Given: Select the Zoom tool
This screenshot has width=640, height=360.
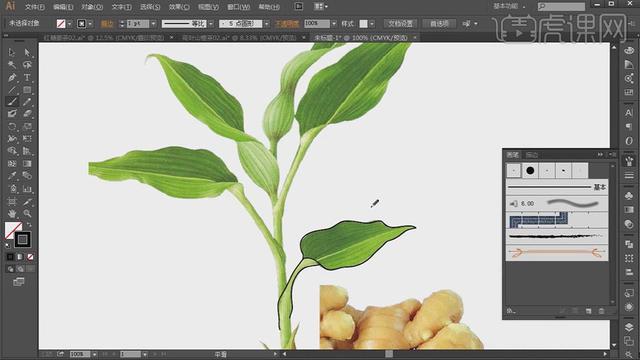Looking at the screenshot, I should point(27,213).
